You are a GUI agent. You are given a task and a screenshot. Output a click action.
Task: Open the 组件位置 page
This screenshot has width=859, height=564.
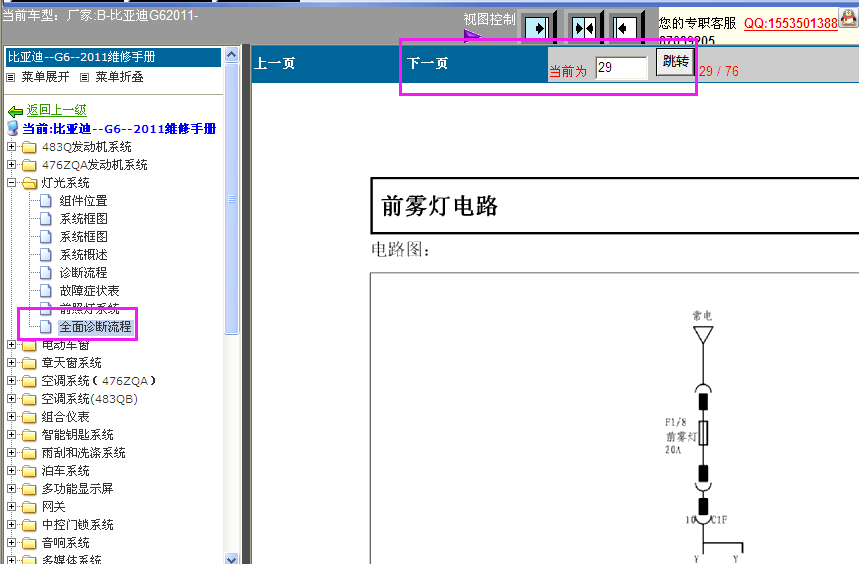point(83,201)
